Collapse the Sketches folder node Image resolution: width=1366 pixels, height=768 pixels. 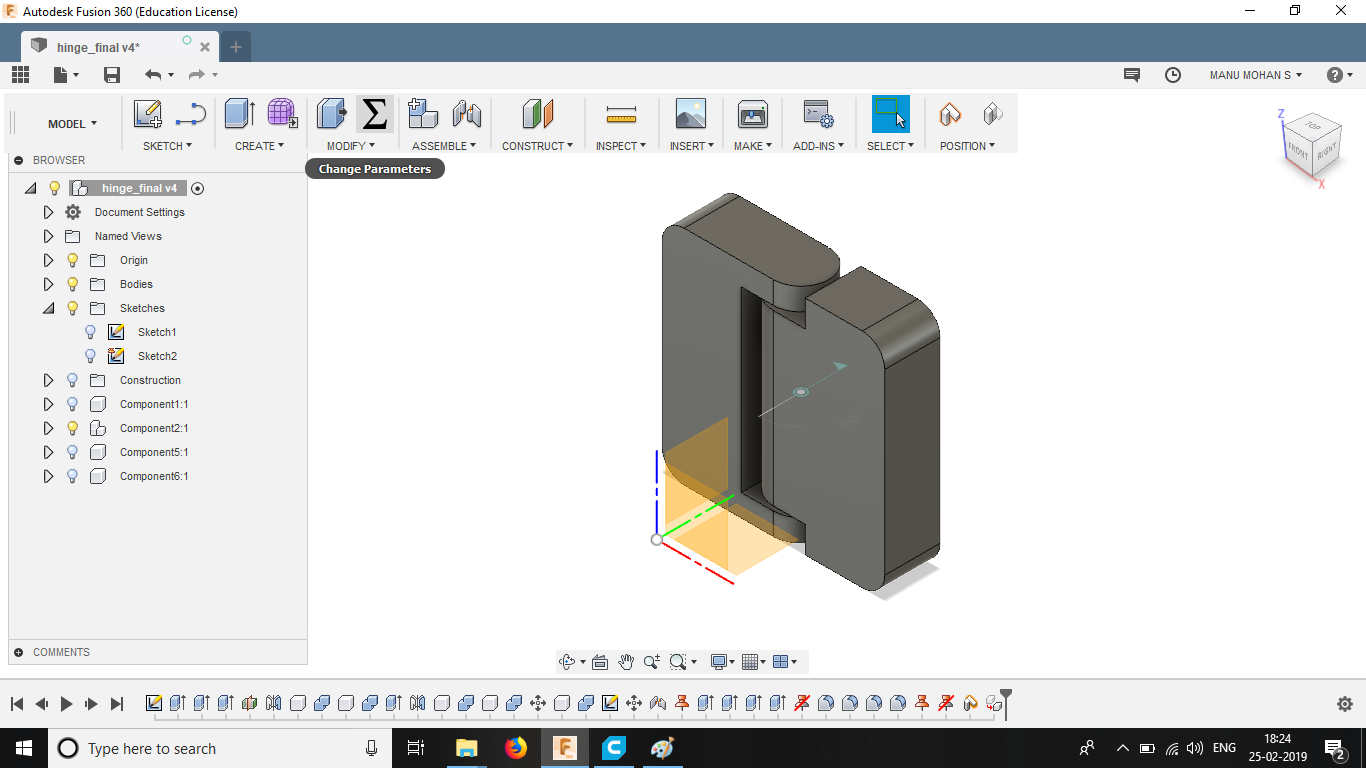48,308
